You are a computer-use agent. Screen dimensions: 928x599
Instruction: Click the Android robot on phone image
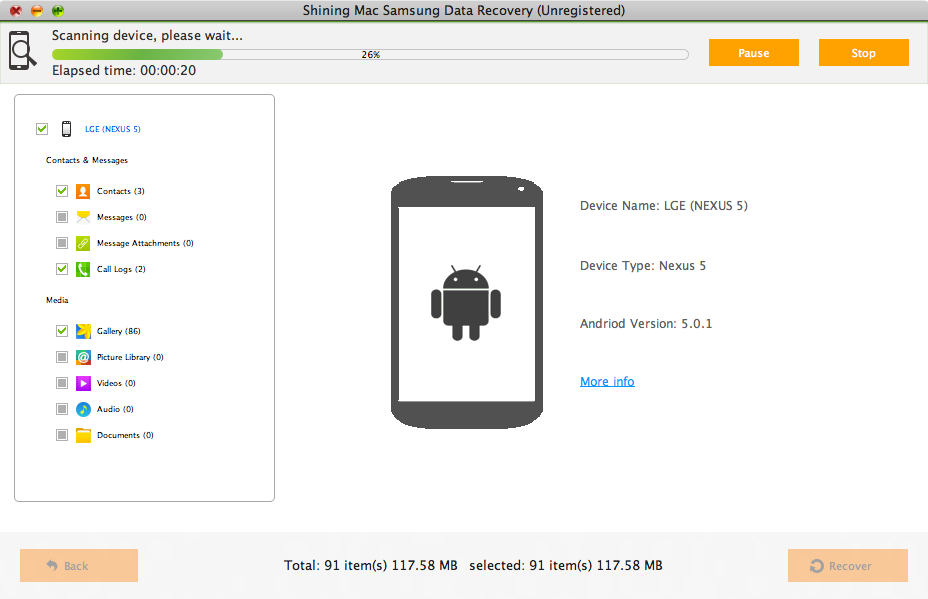coord(466,303)
